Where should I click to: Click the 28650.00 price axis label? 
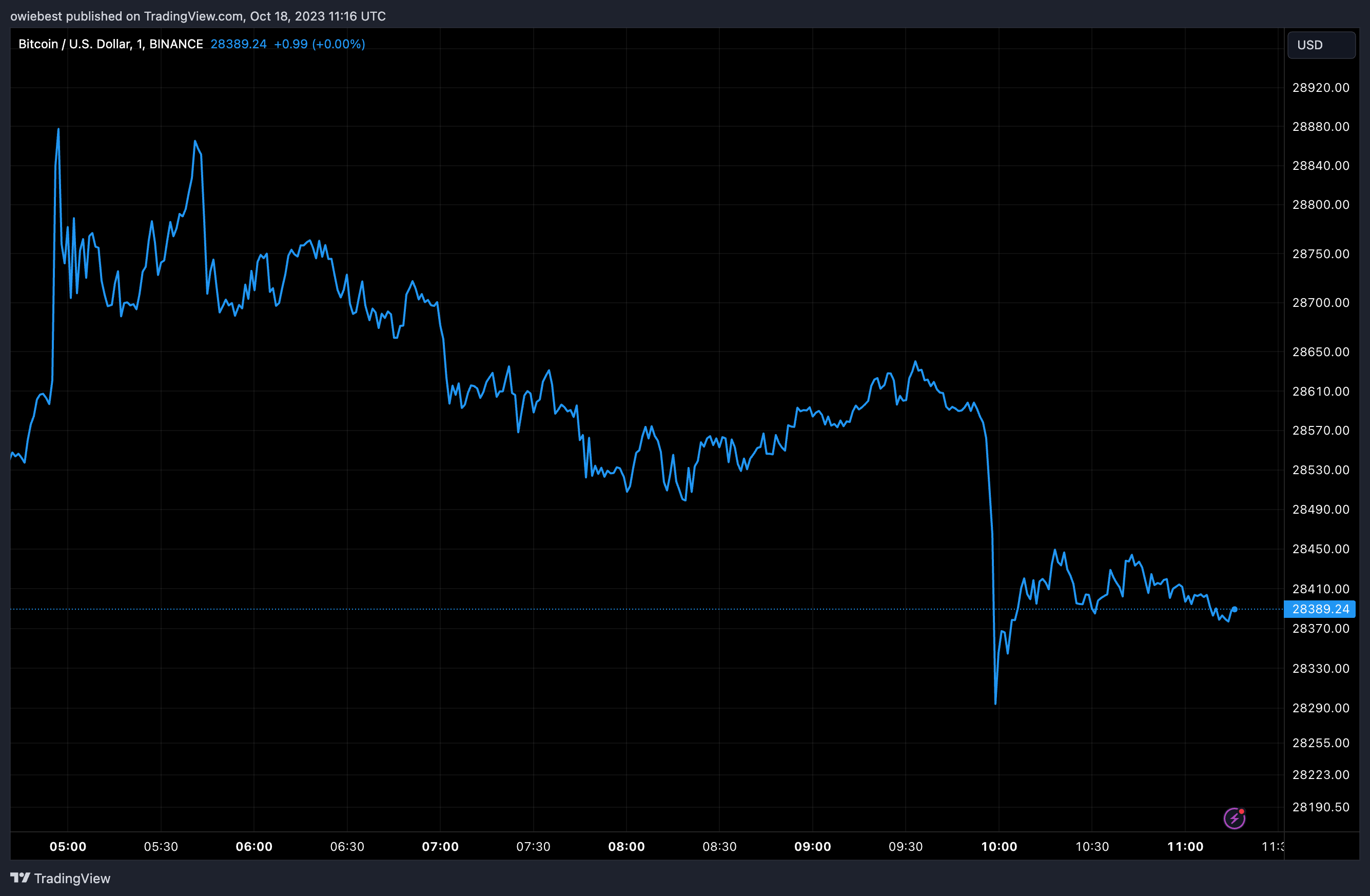point(1321,351)
